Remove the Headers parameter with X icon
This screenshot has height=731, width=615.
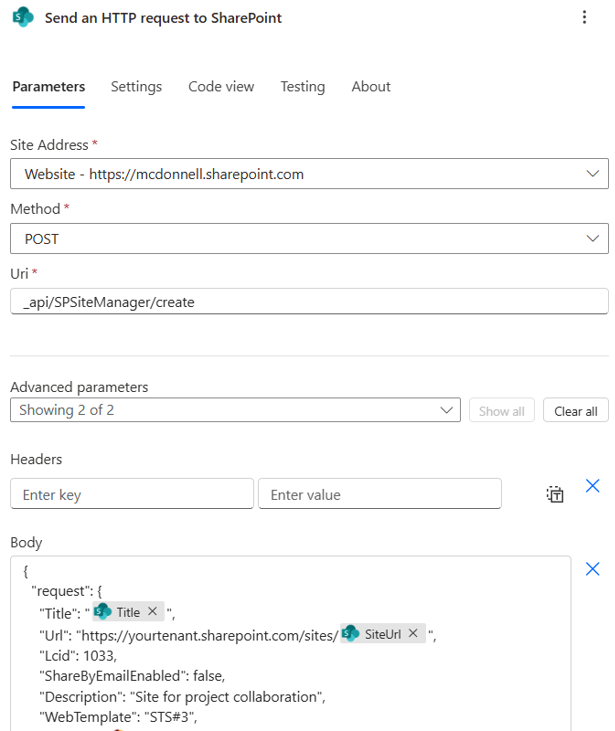pos(592,486)
